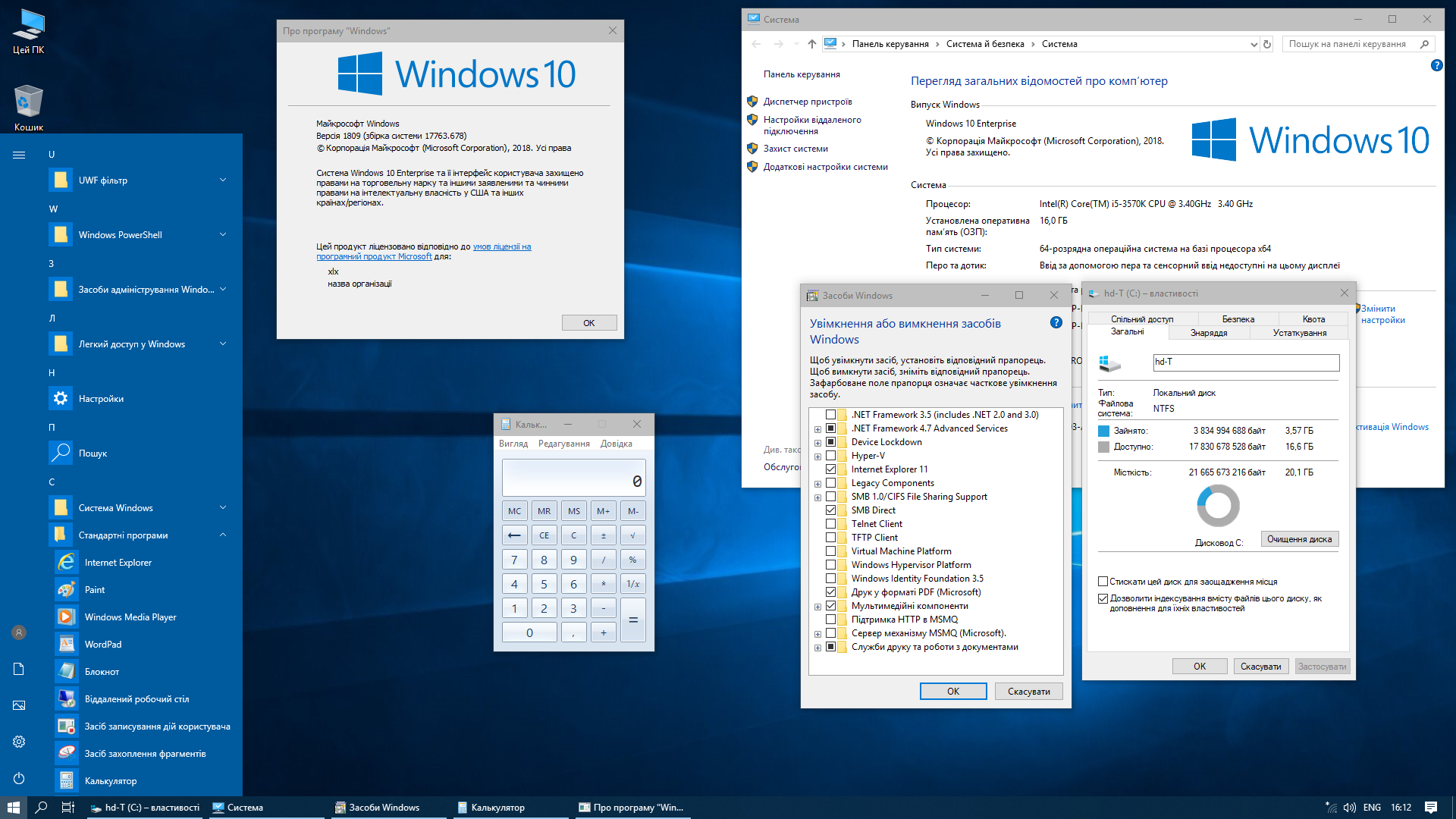This screenshot has width=1456, height=819.
Task: Switch to Знаряддя tab in disk properties
Action: point(1209,333)
